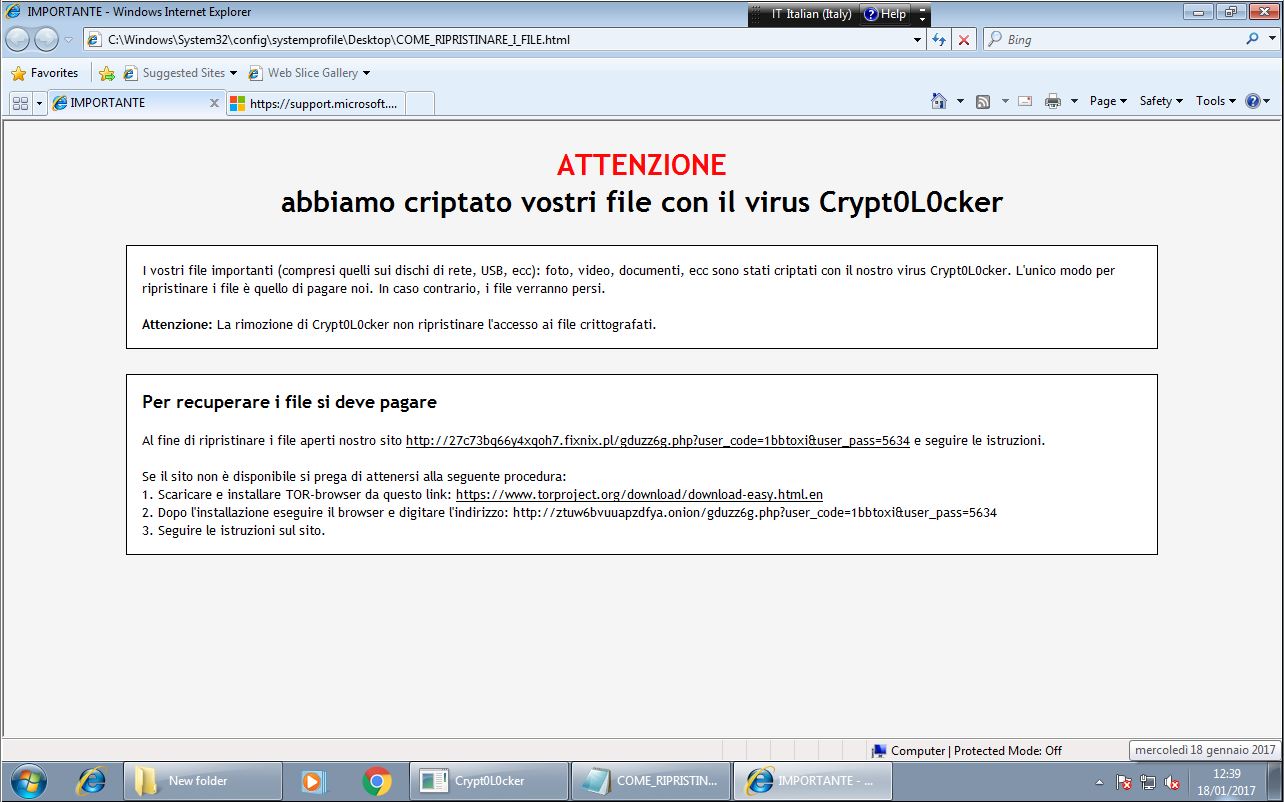Click the blue Search magnifier button

tap(1252, 40)
